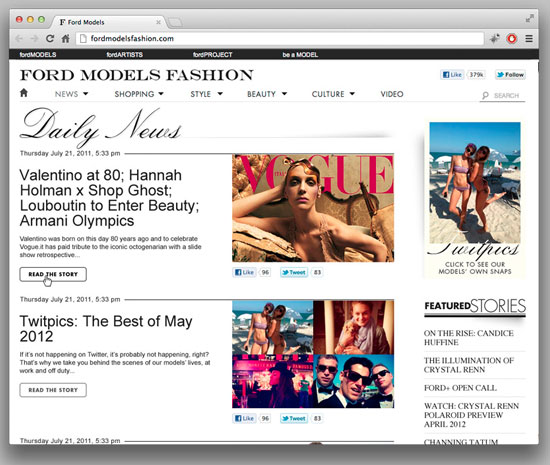This screenshot has width=550, height=465.
Task: Click Facebook Like button in header
Action: click(452, 75)
